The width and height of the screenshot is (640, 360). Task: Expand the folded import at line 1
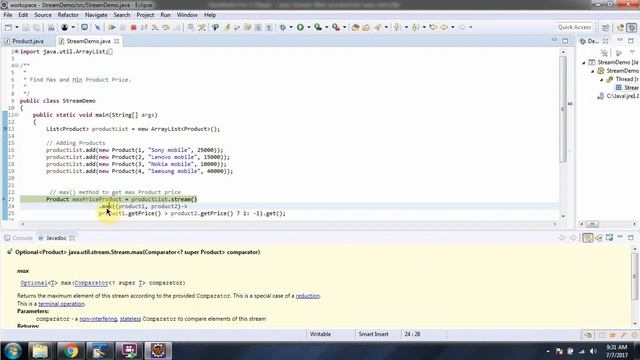(16, 52)
